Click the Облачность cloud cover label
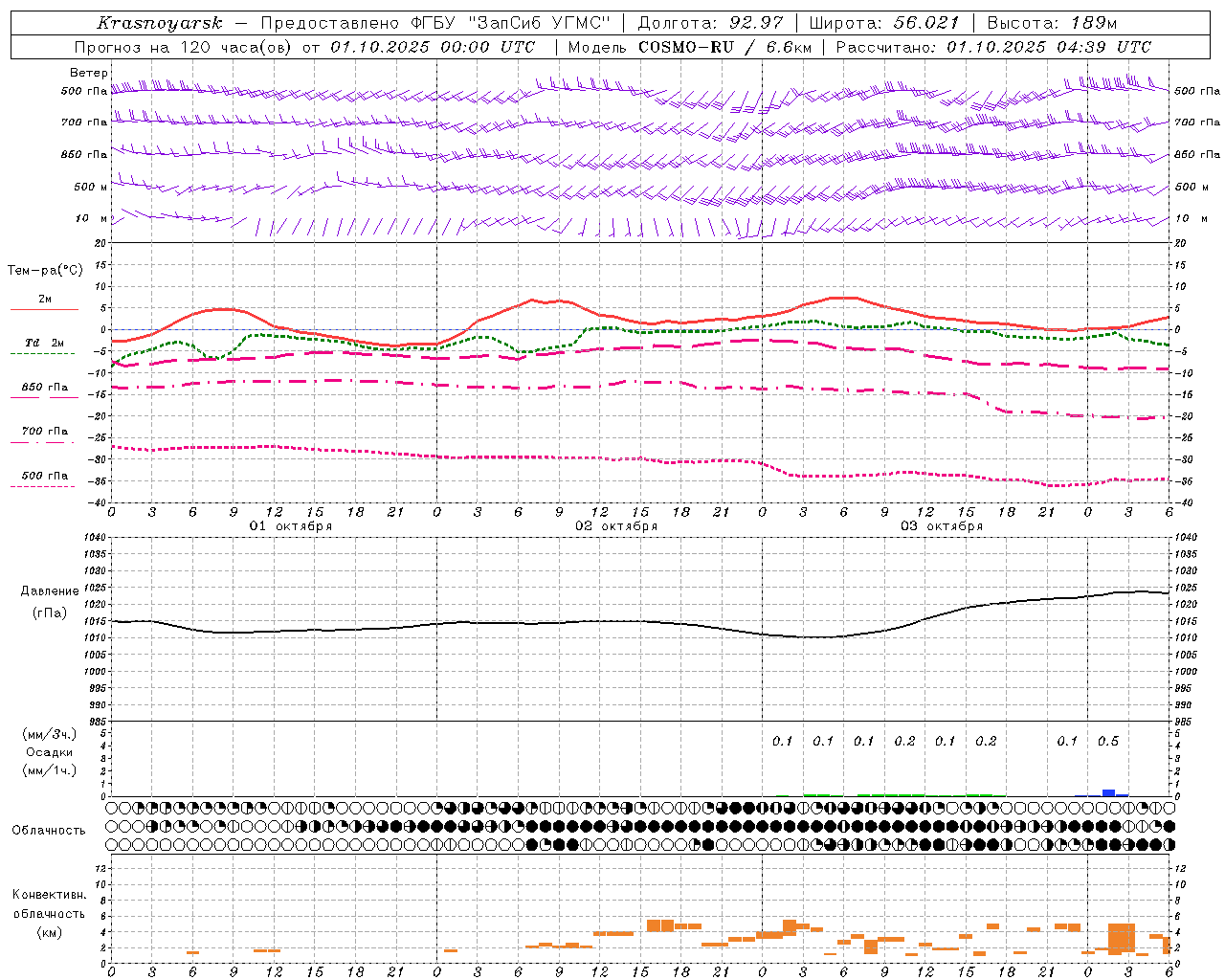1225x980 pixels. click(x=49, y=830)
